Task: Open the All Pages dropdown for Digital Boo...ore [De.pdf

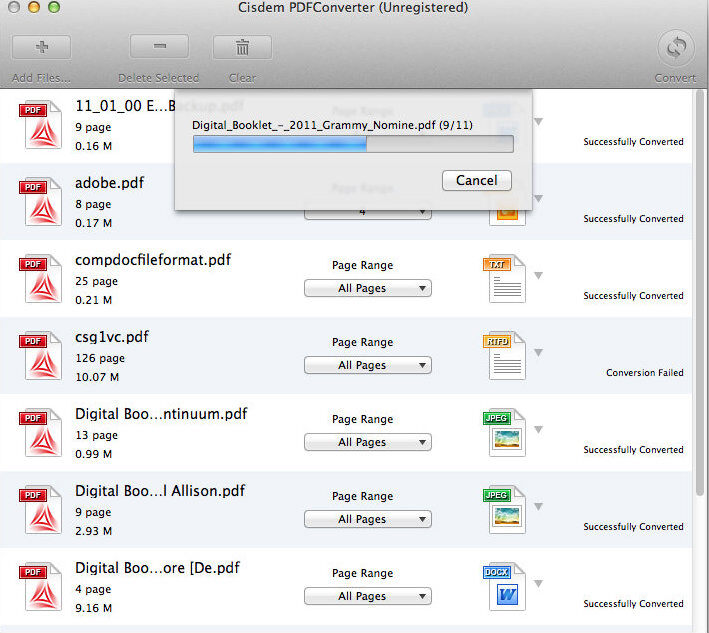Action: tap(368, 596)
